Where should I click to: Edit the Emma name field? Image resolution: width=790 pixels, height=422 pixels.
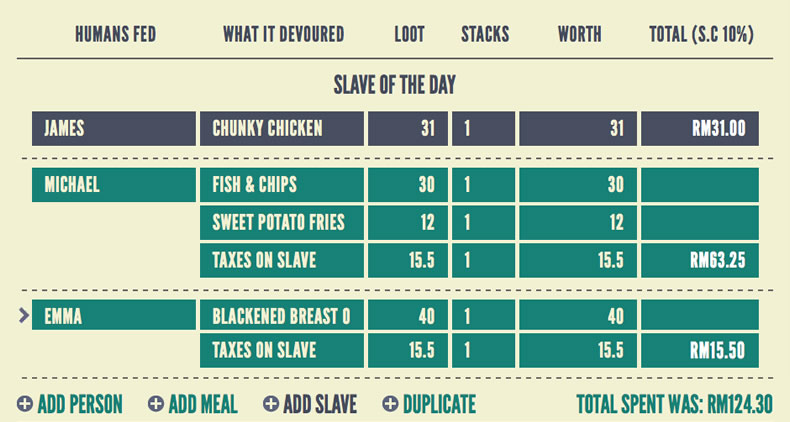(114, 315)
